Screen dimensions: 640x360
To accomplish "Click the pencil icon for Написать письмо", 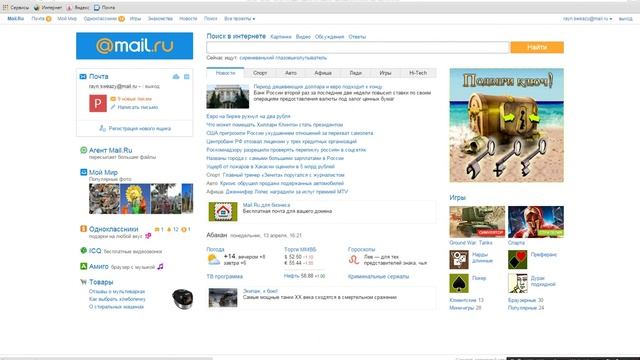I will point(113,107).
